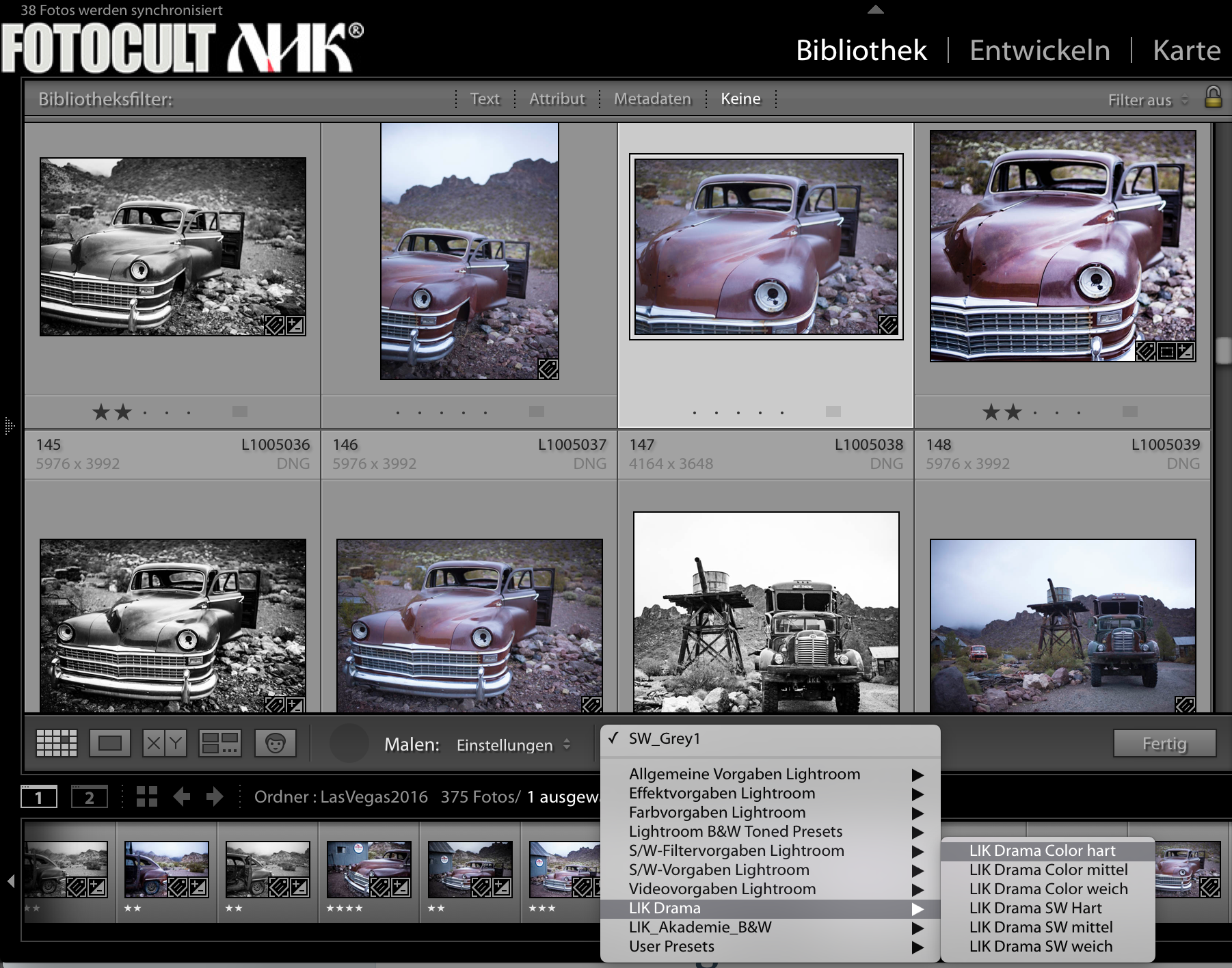Viewport: 1232px width, 968px height.
Task: Open Karte module
Action: pos(1187,51)
